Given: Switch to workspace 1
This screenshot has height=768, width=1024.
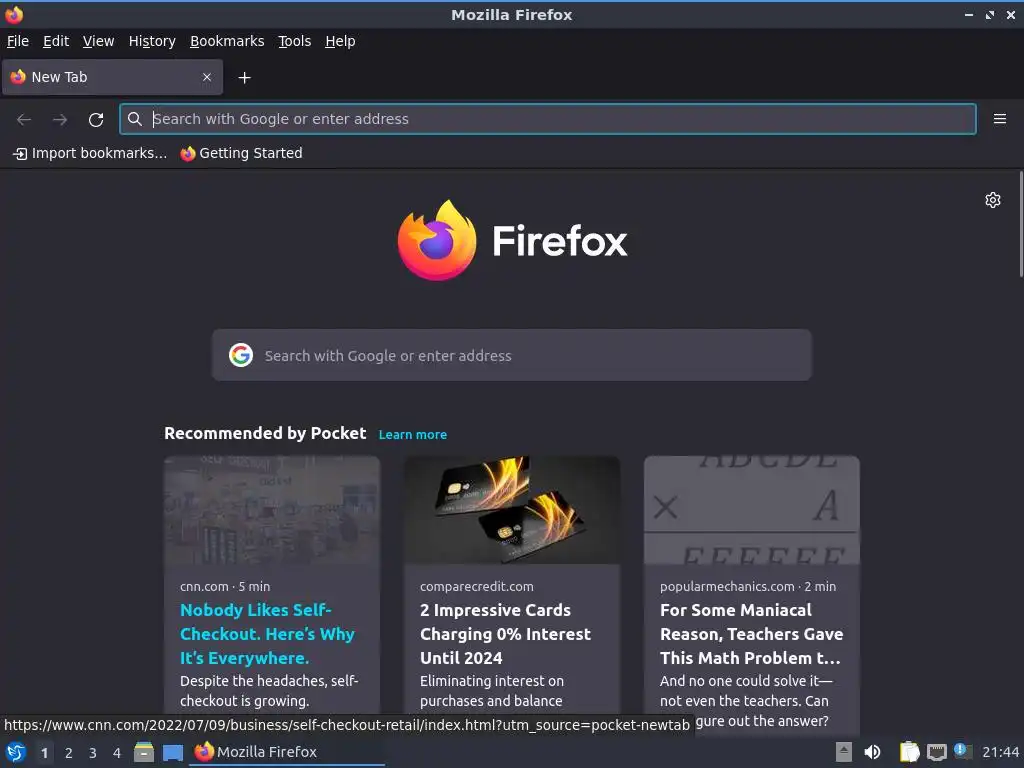Looking at the screenshot, I should 44,753.
